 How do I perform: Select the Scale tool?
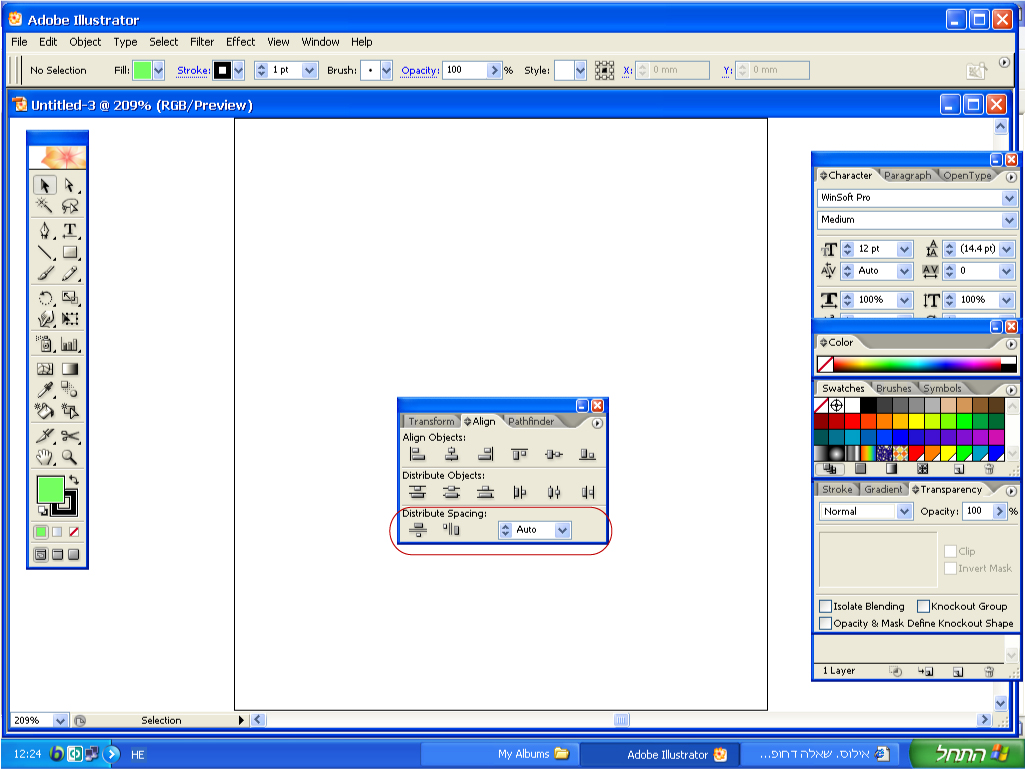70,298
